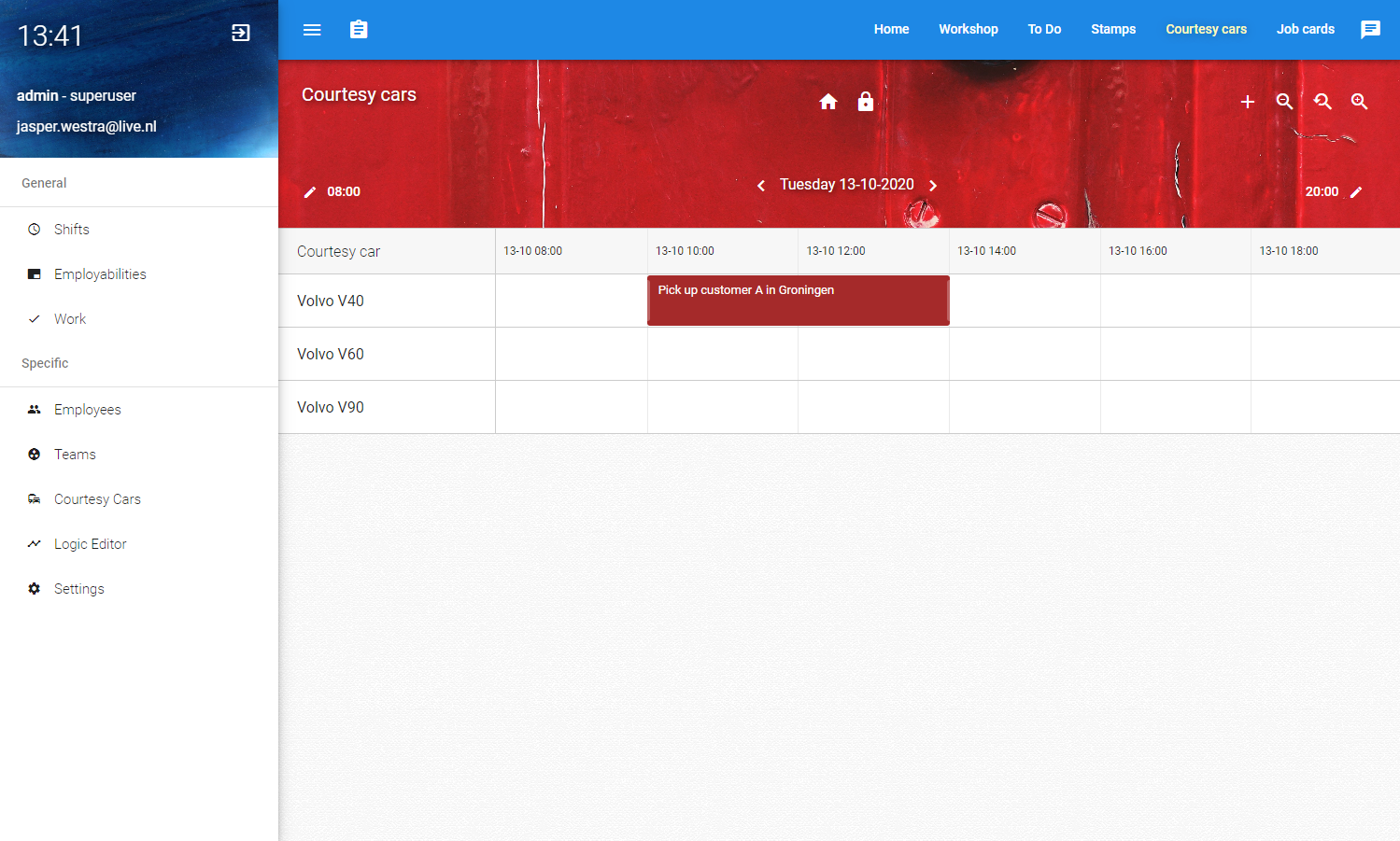The height and width of the screenshot is (841, 1400).
Task: Open the 'Pick up customer A in Groningen' booking
Action: pyautogui.click(x=799, y=301)
